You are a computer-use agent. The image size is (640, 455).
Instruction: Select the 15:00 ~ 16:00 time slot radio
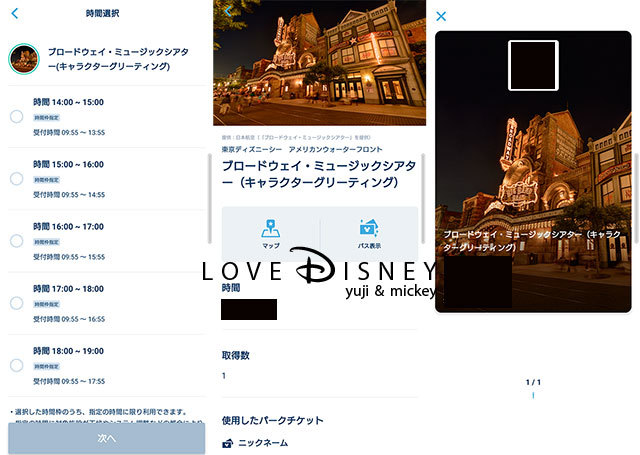tap(16, 179)
